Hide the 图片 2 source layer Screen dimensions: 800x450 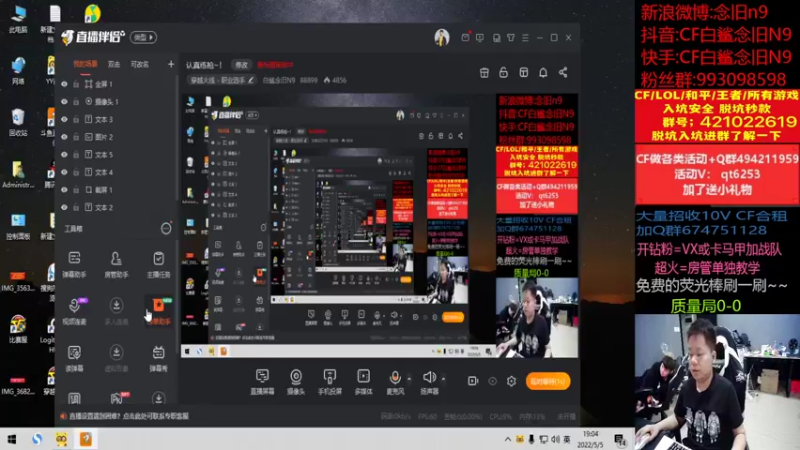(64, 137)
